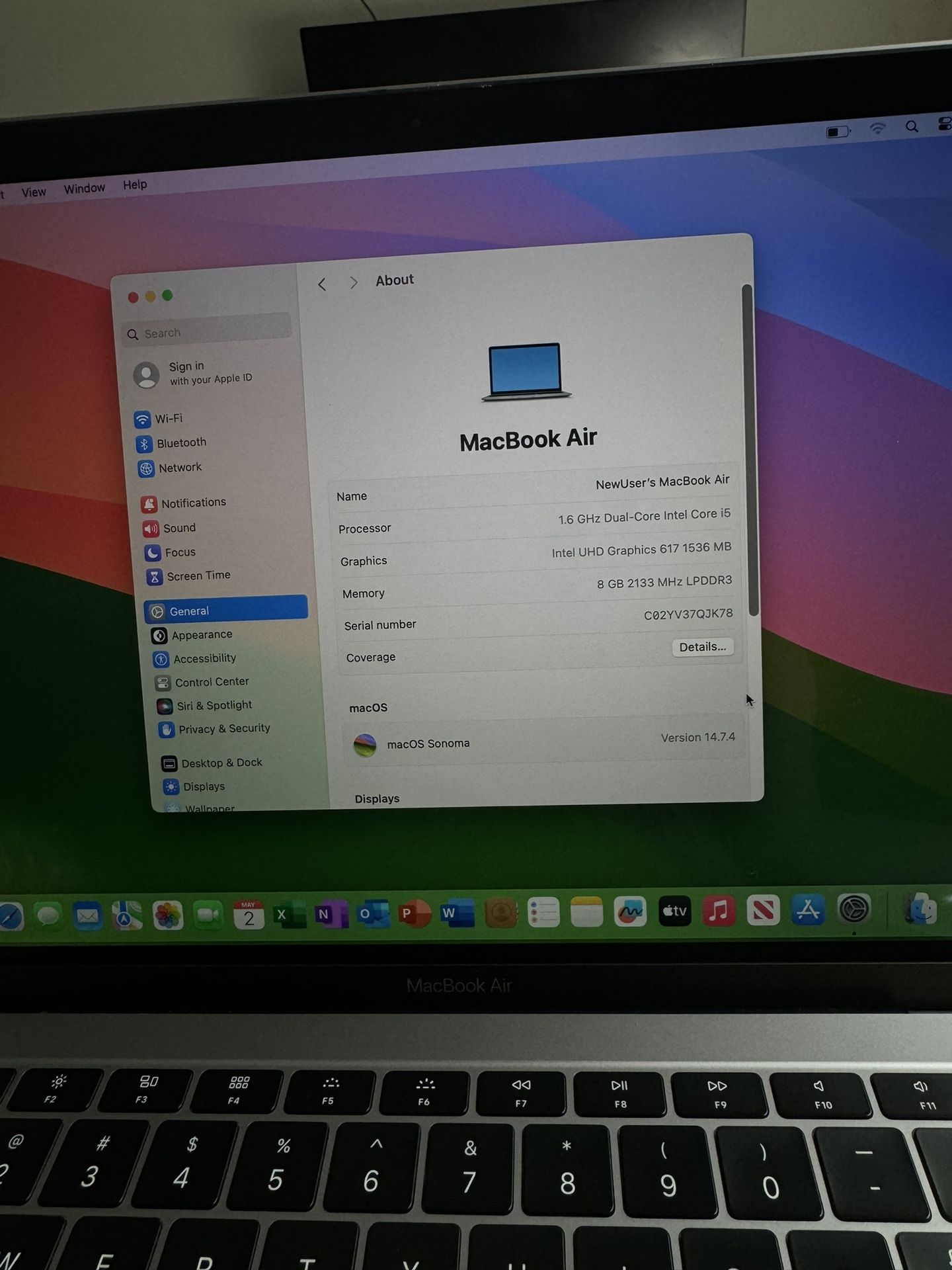Launch Microsoft Outlook from the Dock
952x1270 pixels.
pyautogui.click(x=372, y=914)
